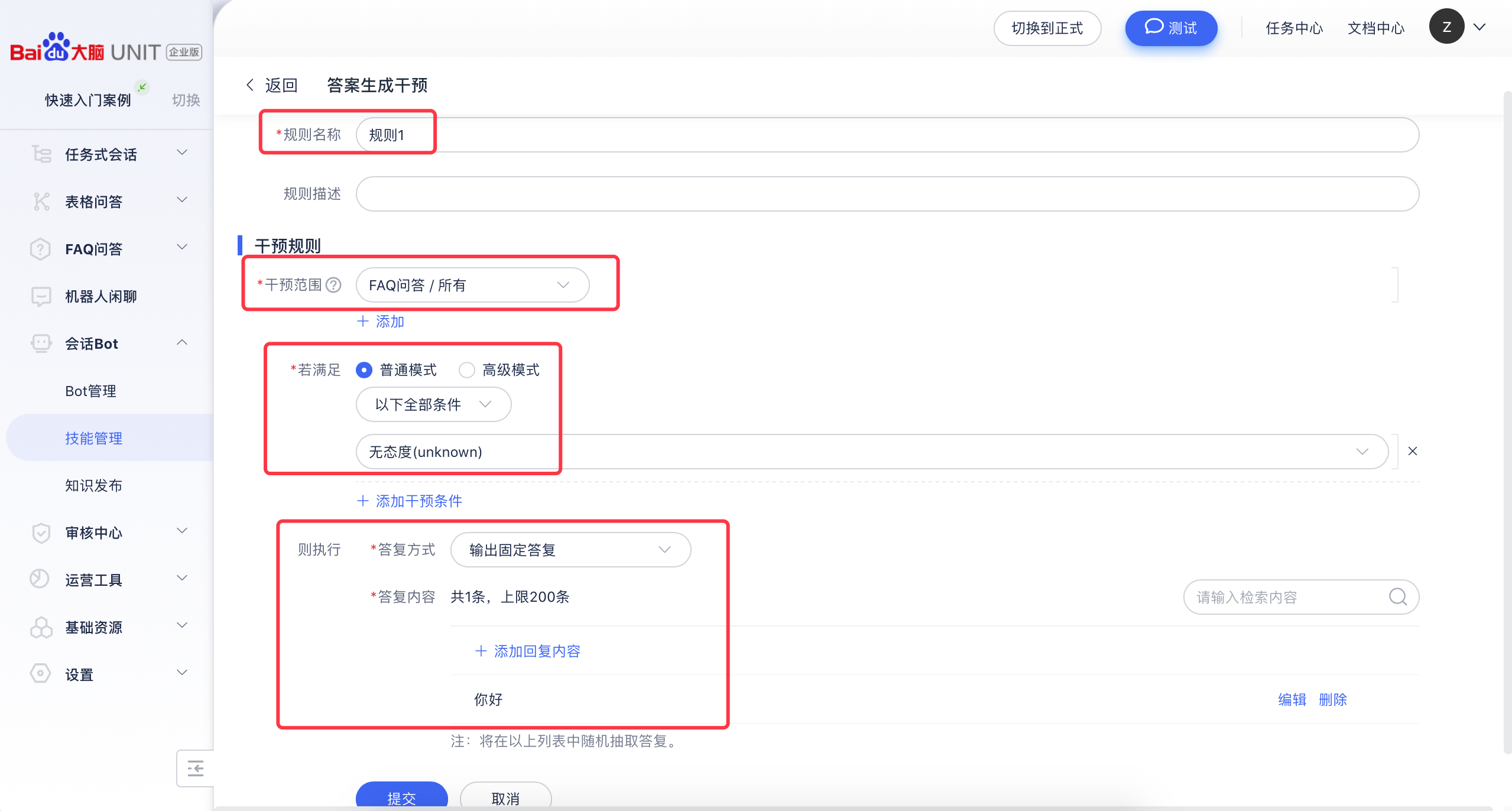
Task: Select the 高级模式 radio button
Action: coord(466,370)
